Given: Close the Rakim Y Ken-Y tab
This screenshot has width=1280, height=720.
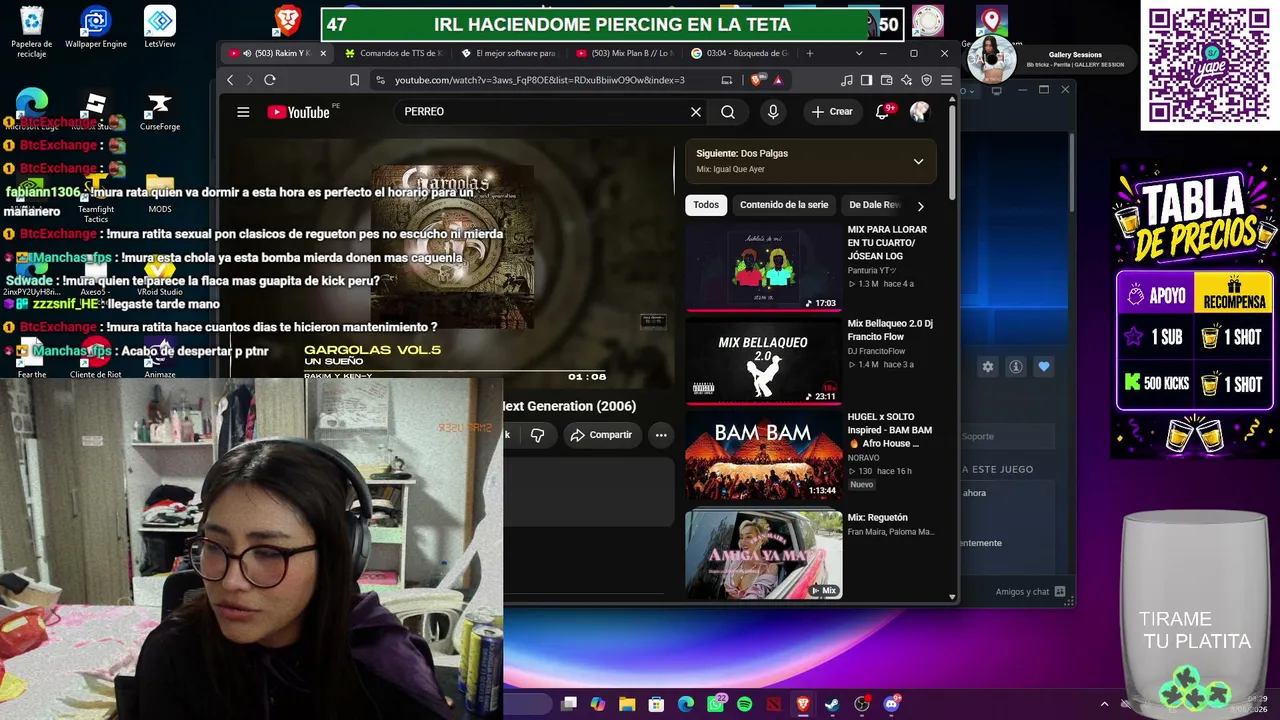Looking at the screenshot, I should [x=323, y=53].
